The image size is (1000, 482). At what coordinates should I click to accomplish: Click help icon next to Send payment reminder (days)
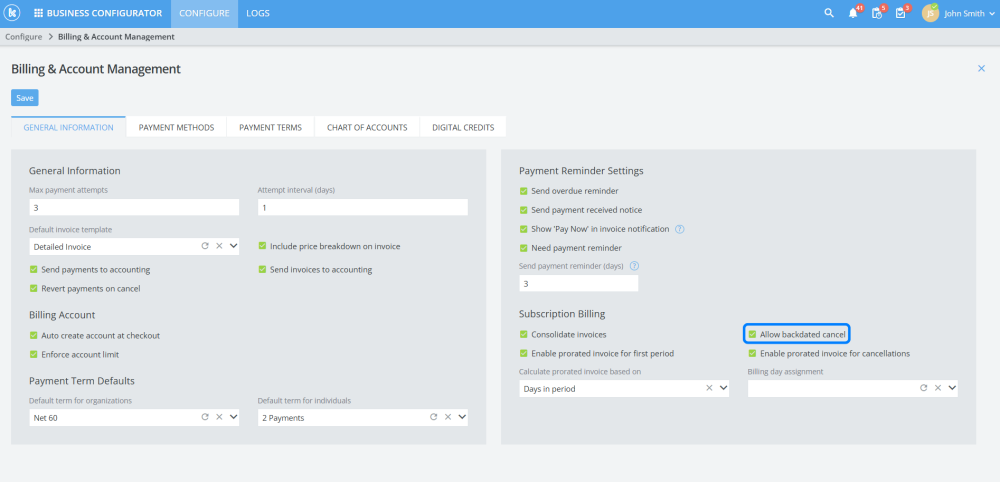[x=634, y=266]
